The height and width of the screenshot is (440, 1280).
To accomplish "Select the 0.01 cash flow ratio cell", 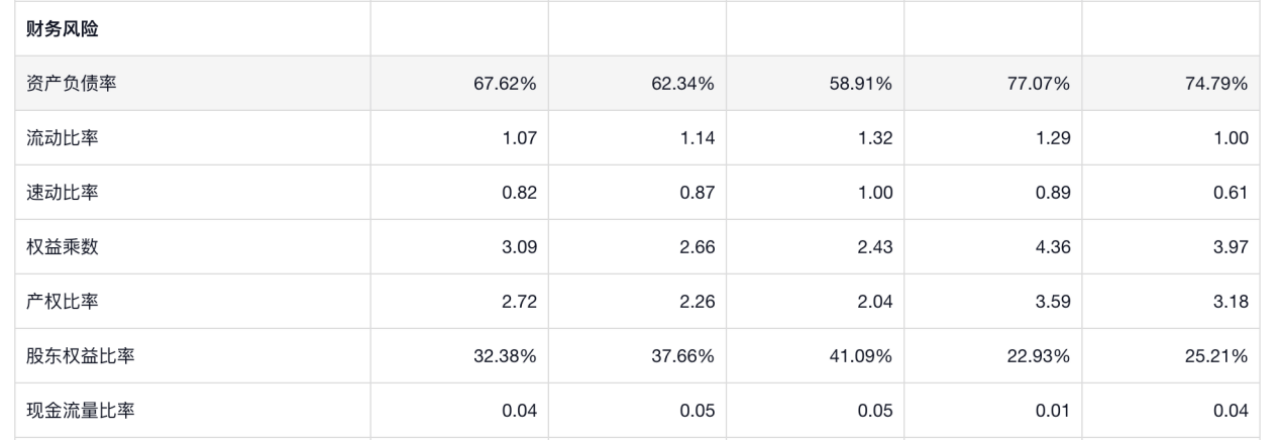I will pyautogui.click(x=1051, y=411).
